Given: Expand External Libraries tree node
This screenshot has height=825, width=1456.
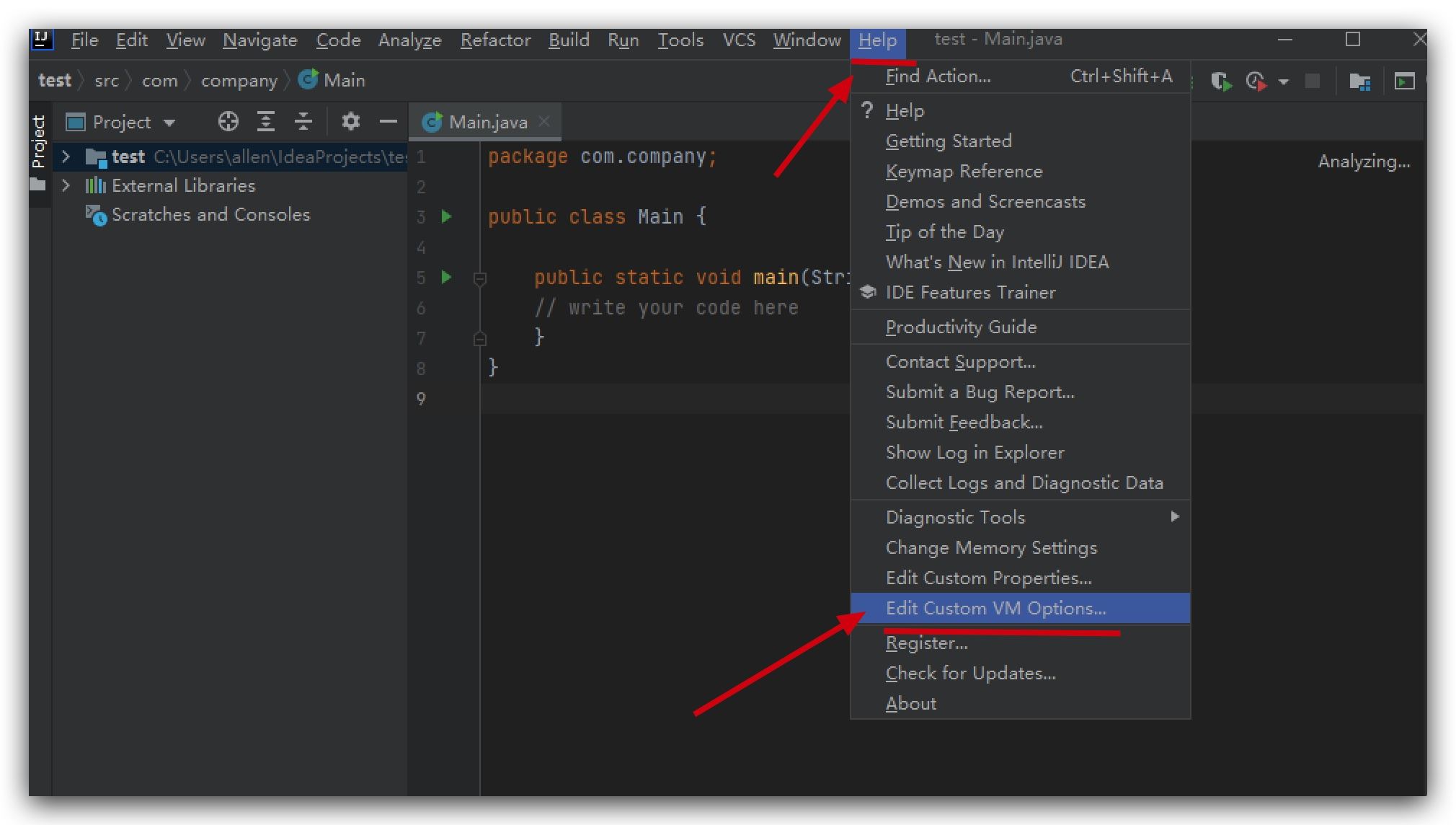Looking at the screenshot, I should pyautogui.click(x=66, y=185).
